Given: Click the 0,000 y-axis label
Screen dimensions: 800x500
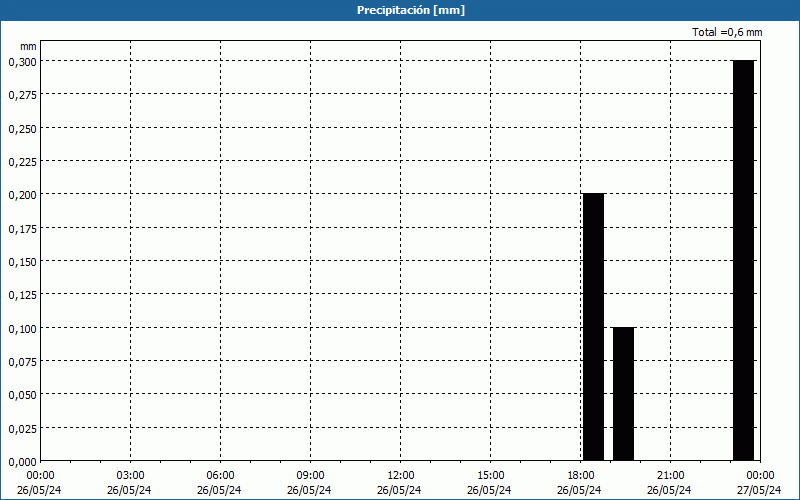Looking at the screenshot, I should (x=22, y=462).
